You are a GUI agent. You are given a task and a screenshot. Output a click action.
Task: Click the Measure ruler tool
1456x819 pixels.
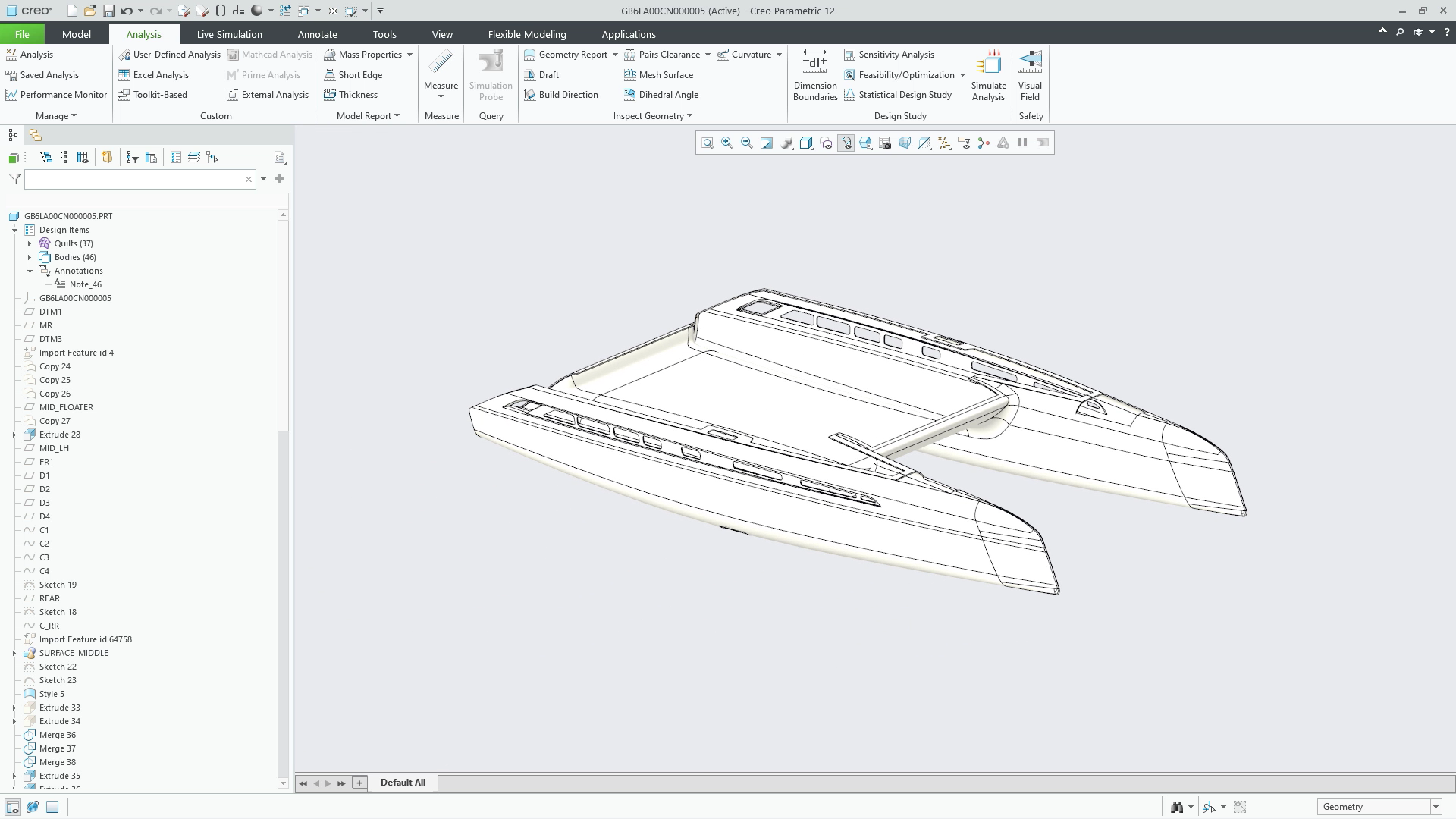click(441, 74)
